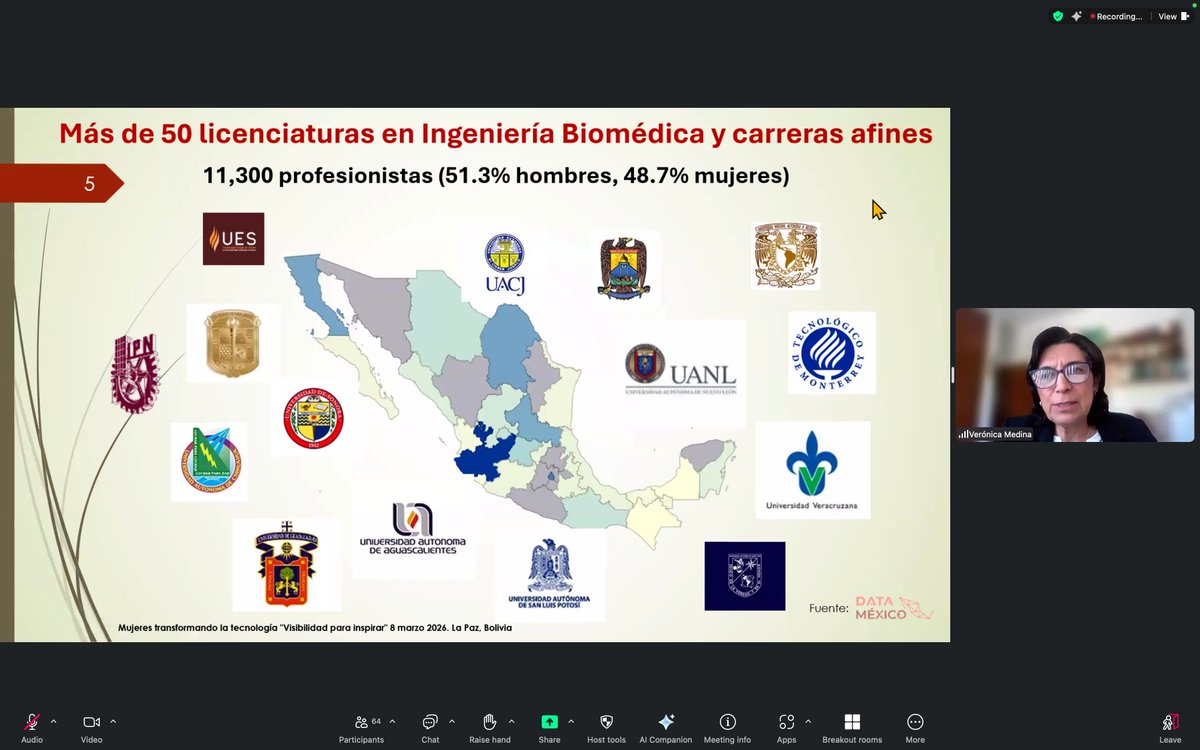Screen dimensions: 1200x750
Task: Click the Universidad de Guadalajara crest
Action: [287, 563]
